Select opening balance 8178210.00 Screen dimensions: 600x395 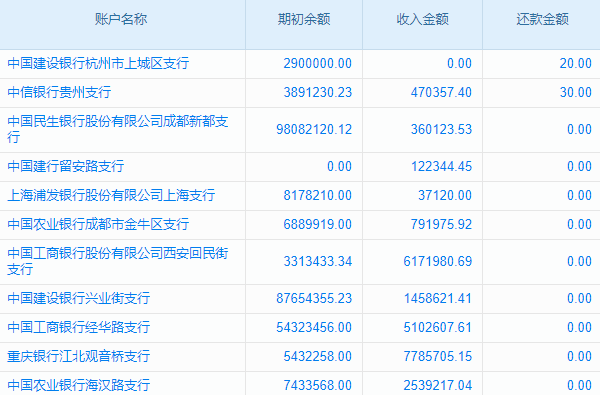tap(318, 195)
